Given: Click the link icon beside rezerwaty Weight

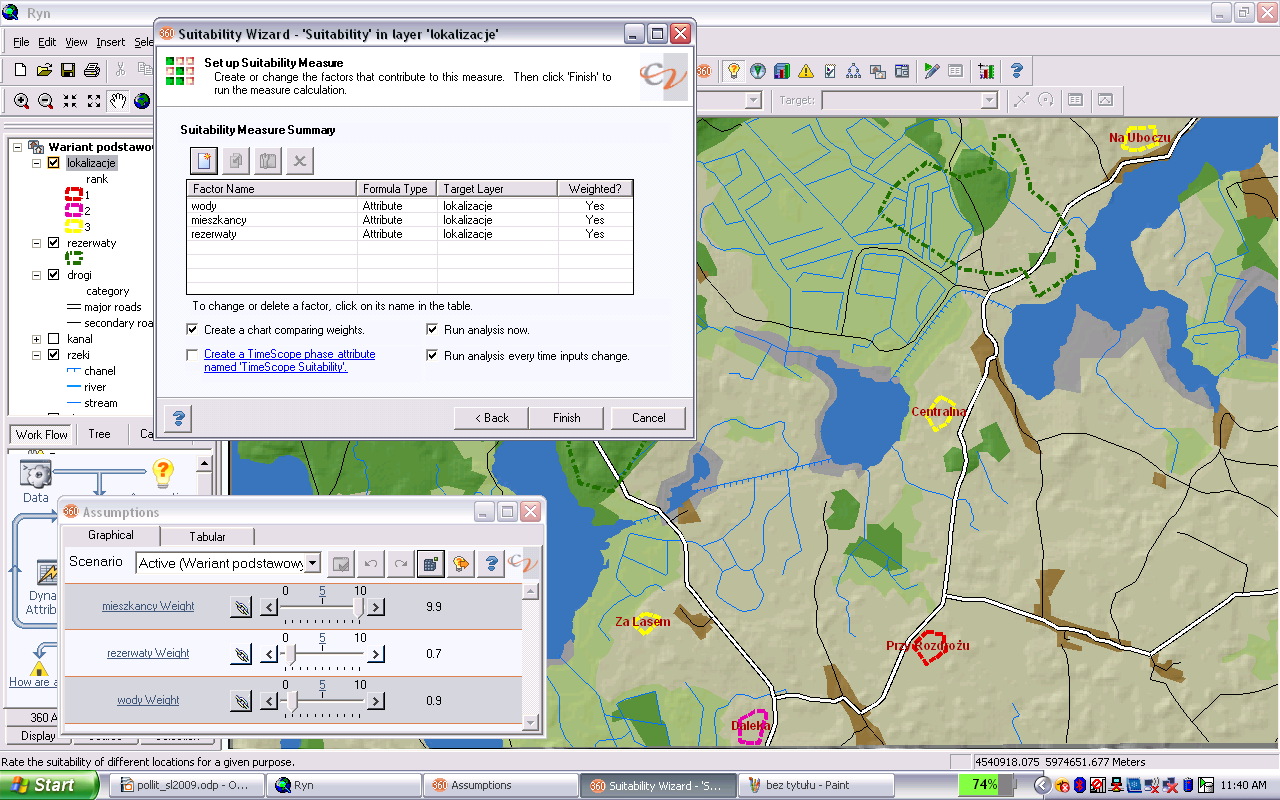Looking at the screenshot, I should pyautogui.click(x=240, y=654).
